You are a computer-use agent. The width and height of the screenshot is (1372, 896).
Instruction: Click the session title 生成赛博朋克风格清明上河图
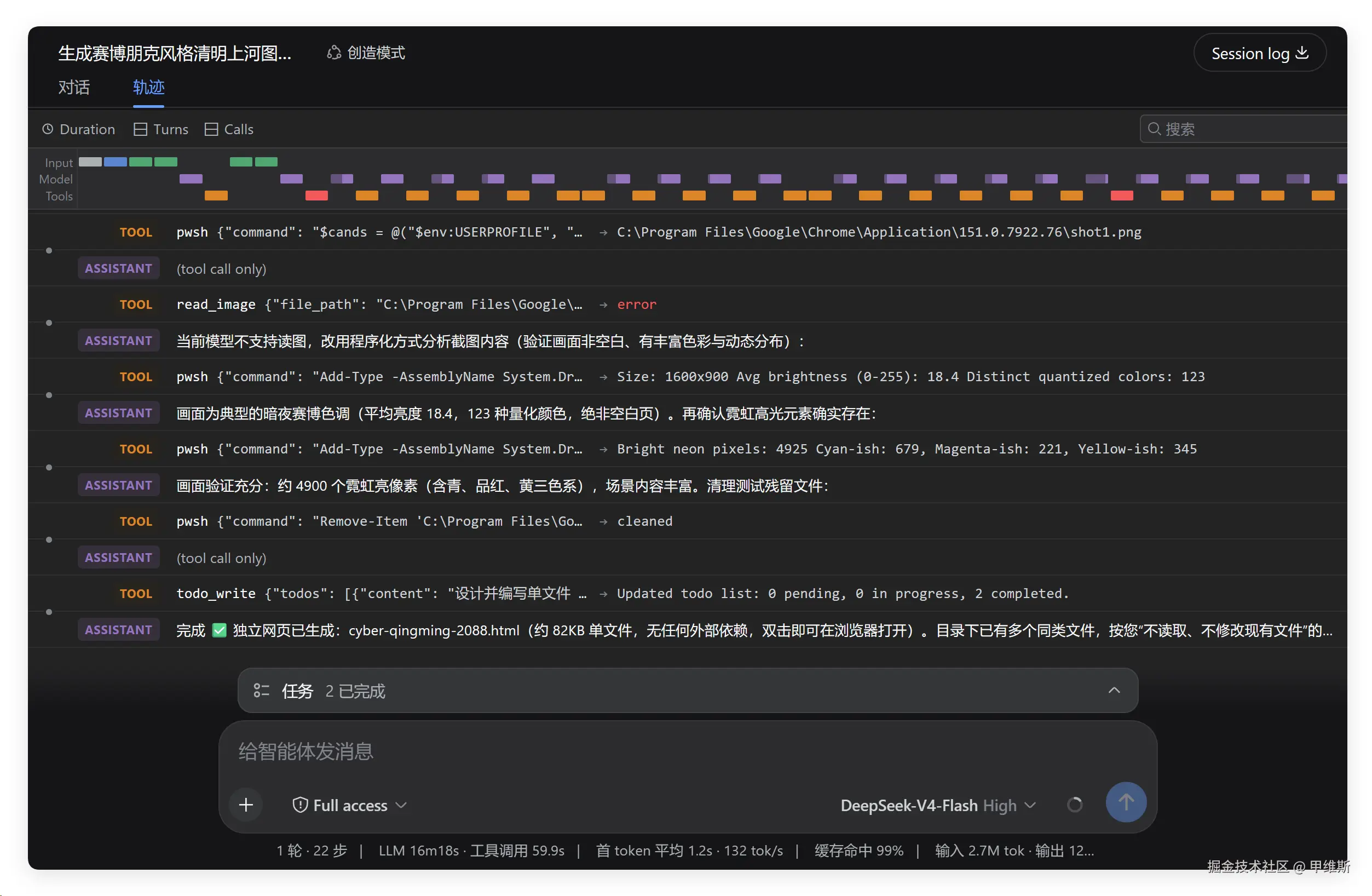[175, 53]
